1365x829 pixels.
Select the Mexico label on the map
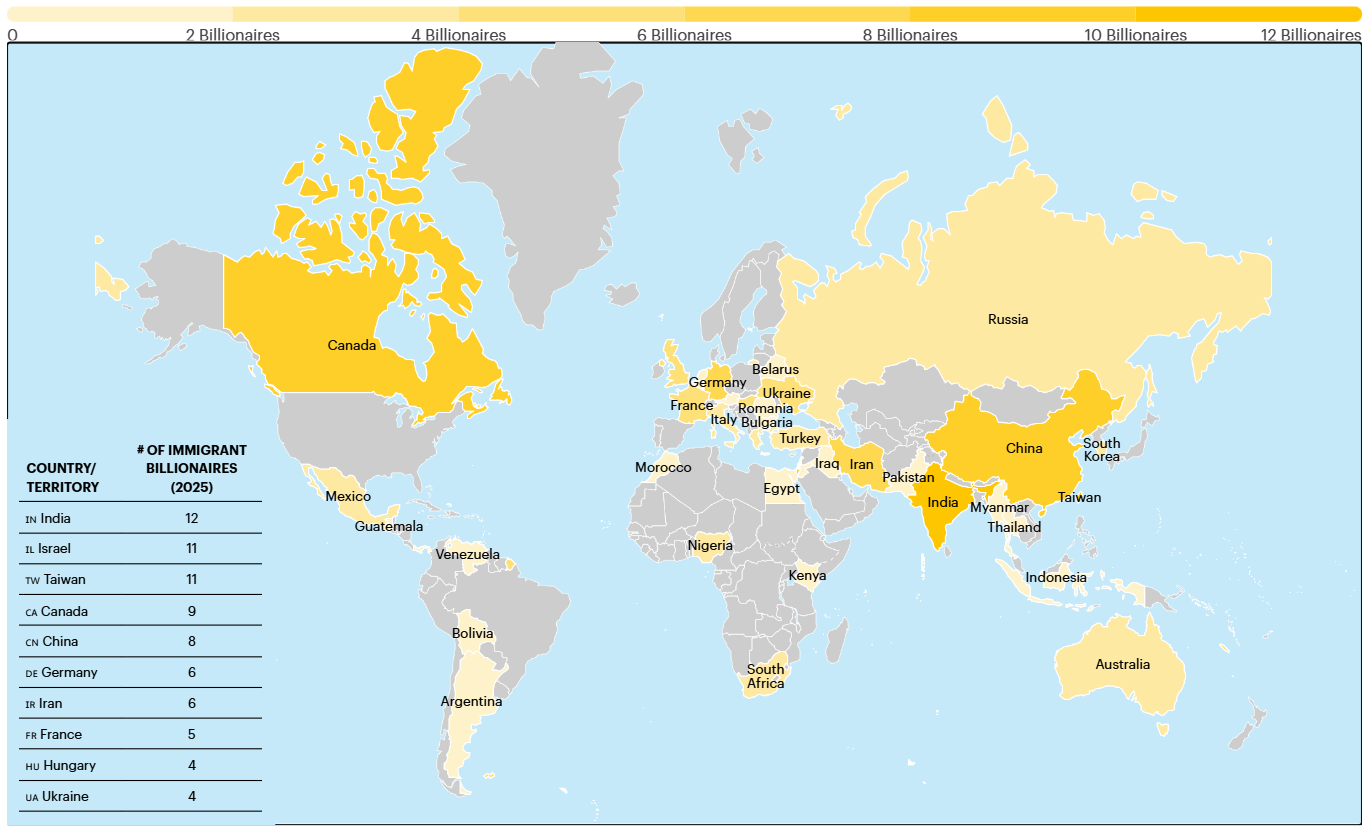(x=348, y=497)
